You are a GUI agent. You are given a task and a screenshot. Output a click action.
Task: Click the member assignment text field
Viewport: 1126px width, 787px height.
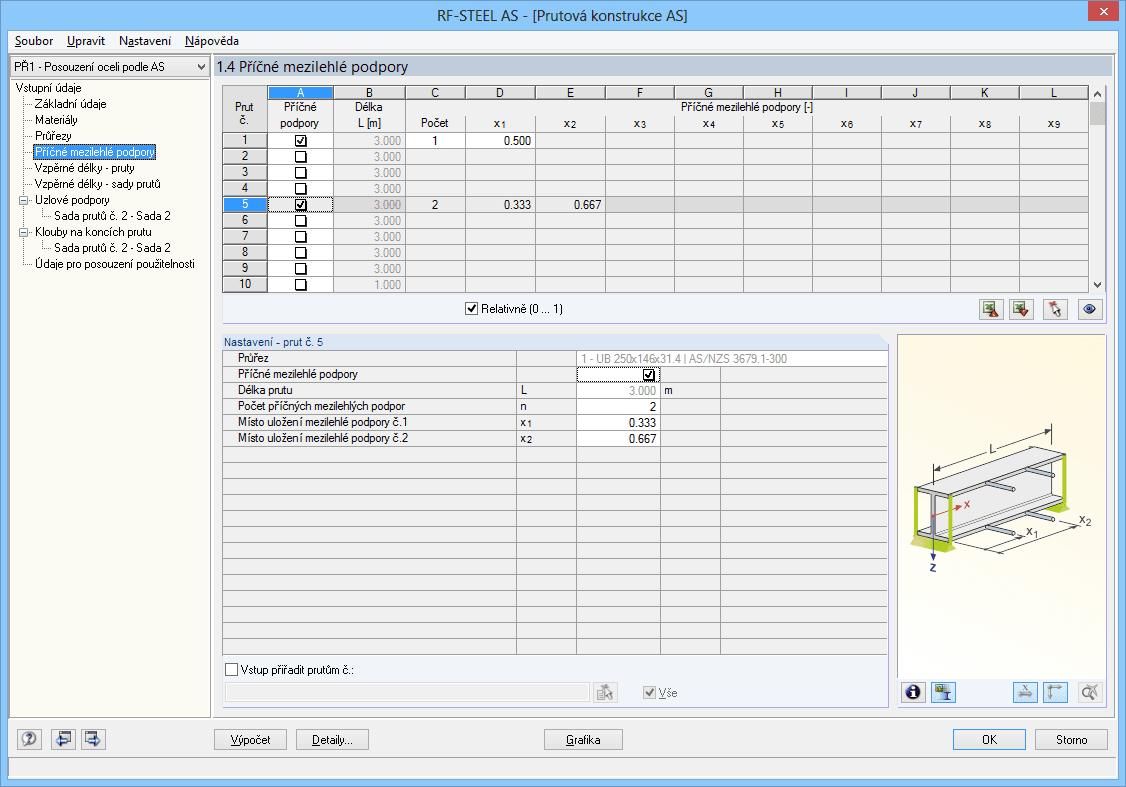(407, 692)
